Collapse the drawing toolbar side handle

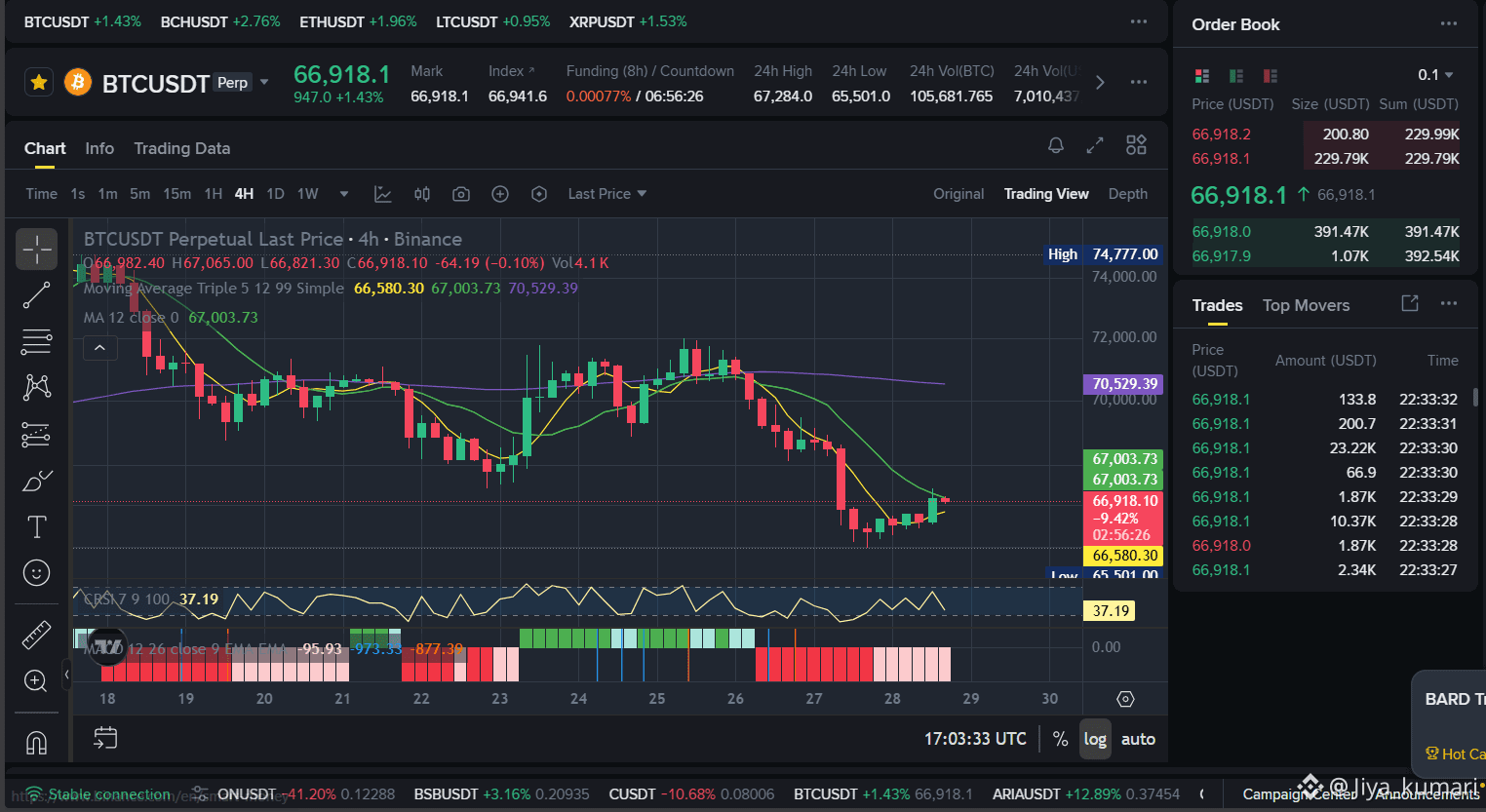point(66,674)
